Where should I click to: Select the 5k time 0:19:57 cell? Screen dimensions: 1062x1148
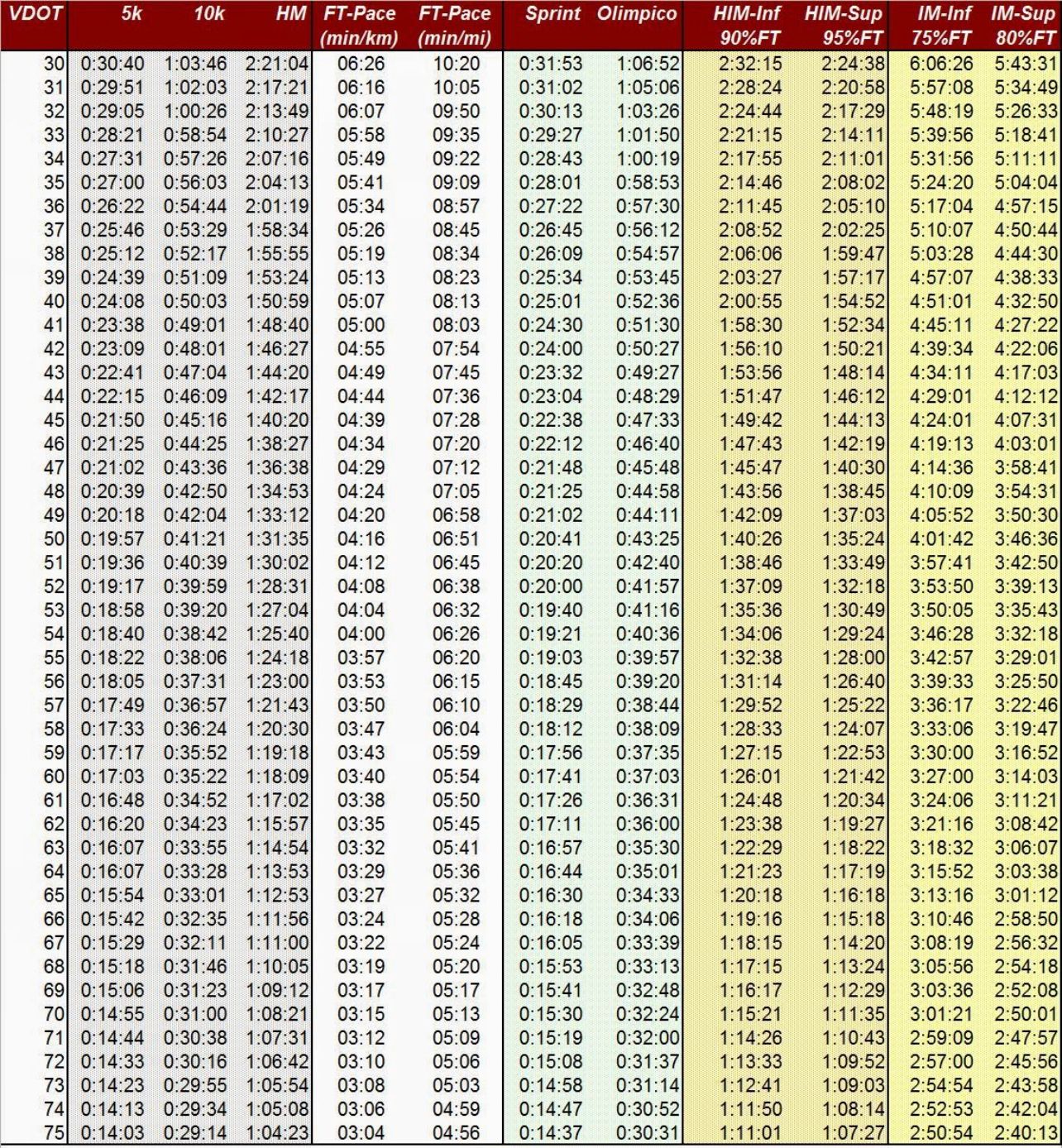pos(112,539)
